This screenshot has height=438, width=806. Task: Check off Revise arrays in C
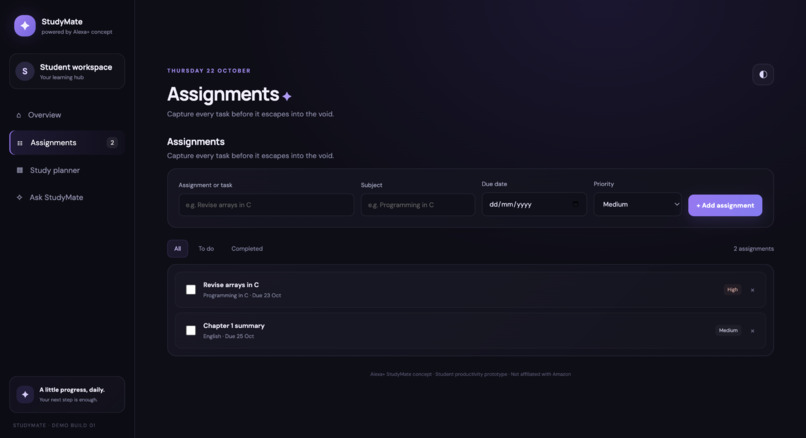[191, 289]
